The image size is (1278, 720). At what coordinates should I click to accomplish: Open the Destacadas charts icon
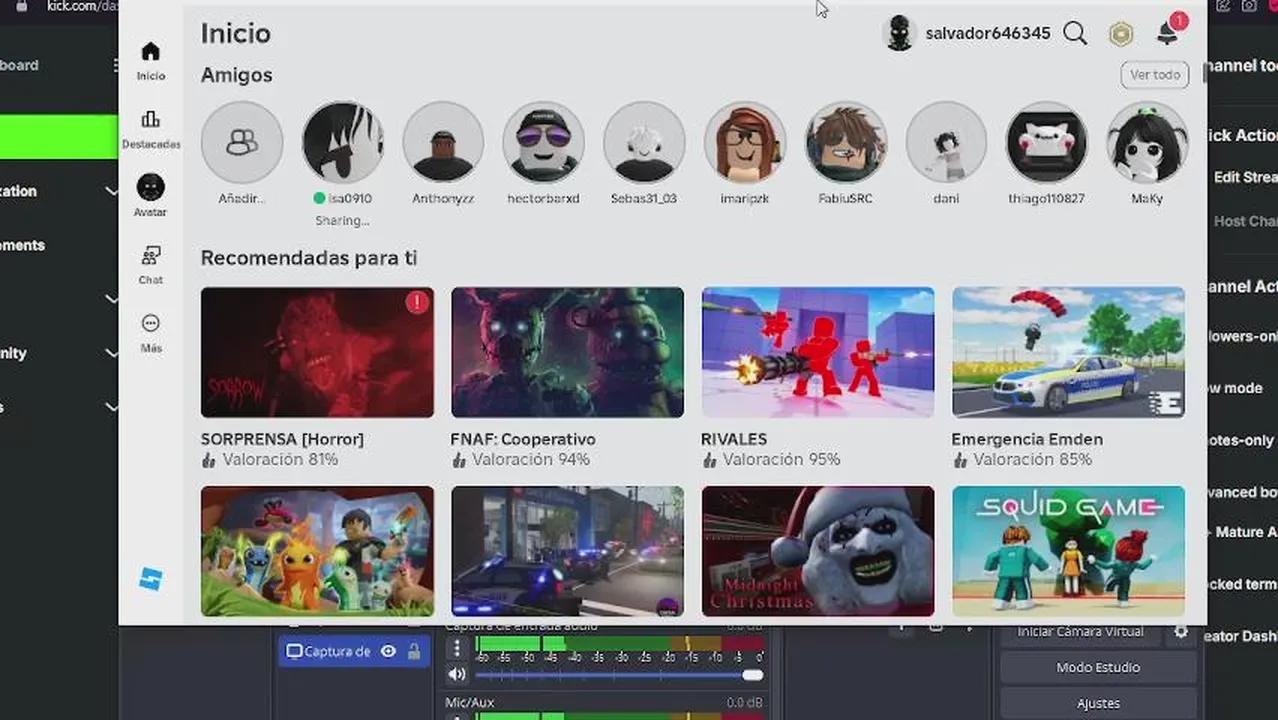[x=150, y=120]
